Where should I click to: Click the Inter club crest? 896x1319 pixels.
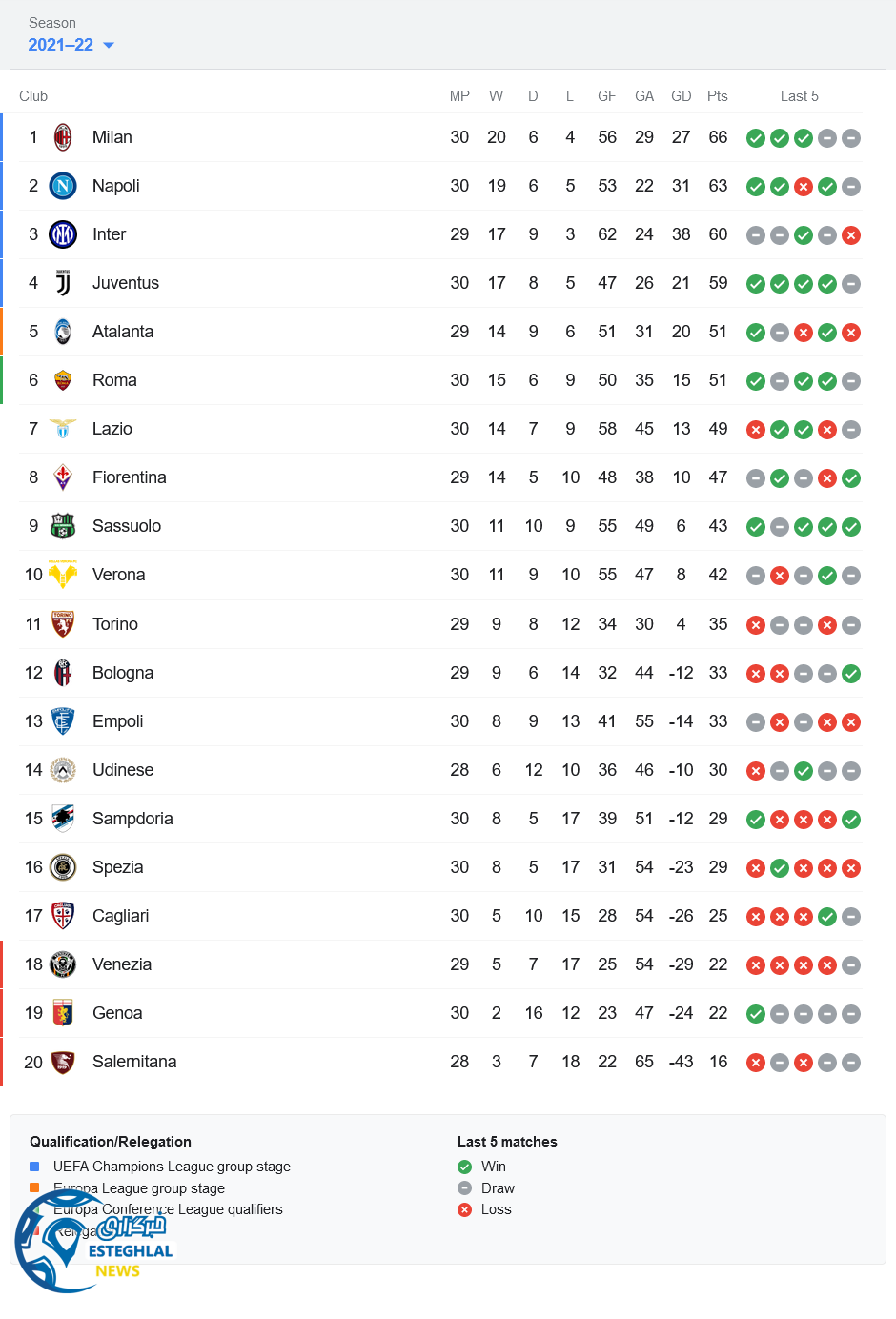[x=63, y=234]
